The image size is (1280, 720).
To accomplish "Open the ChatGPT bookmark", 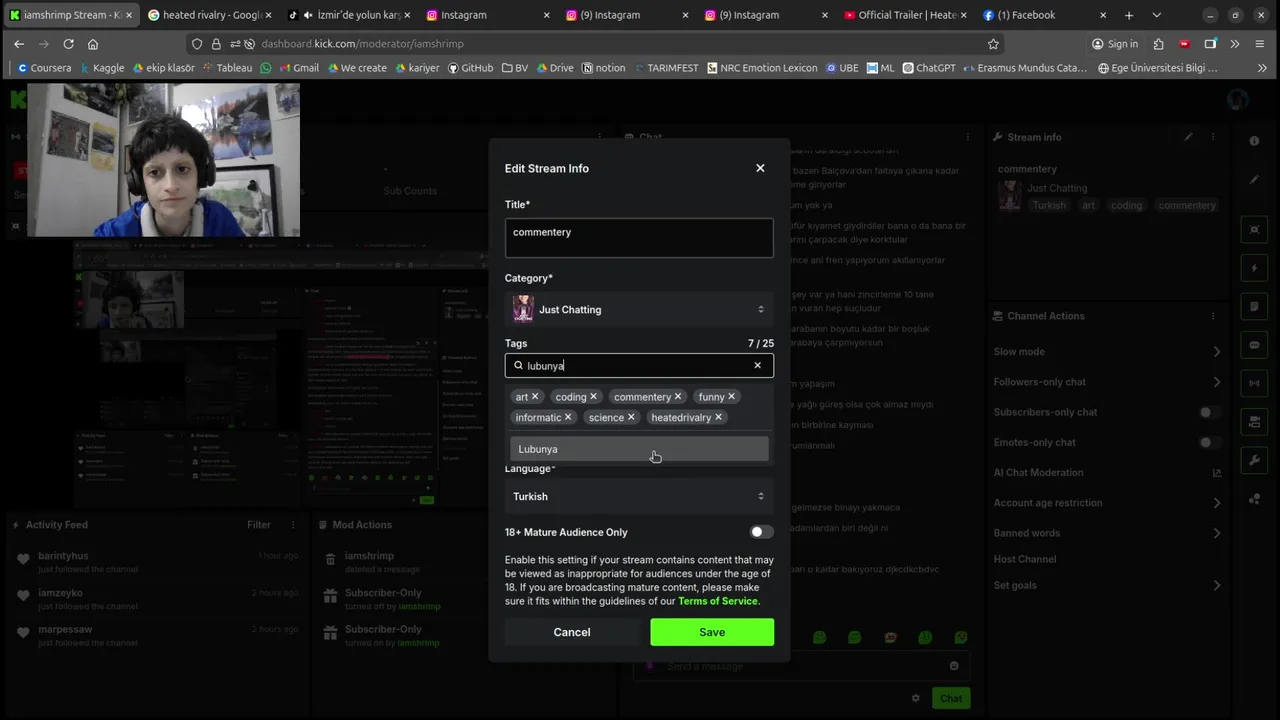I will pyautogui.click(x=929, y=68).
